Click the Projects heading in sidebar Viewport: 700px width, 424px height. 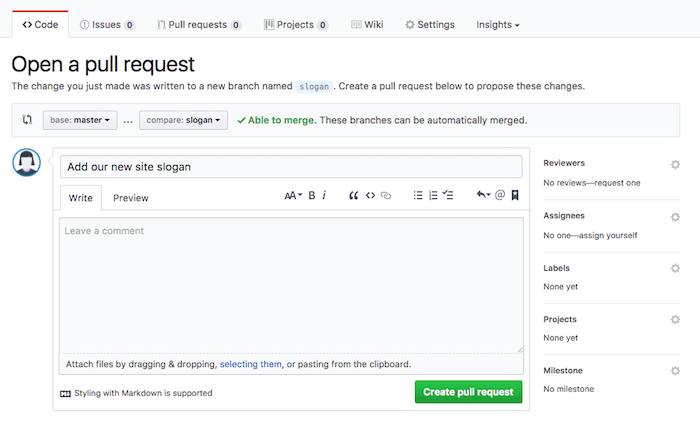tap(560, 319)
